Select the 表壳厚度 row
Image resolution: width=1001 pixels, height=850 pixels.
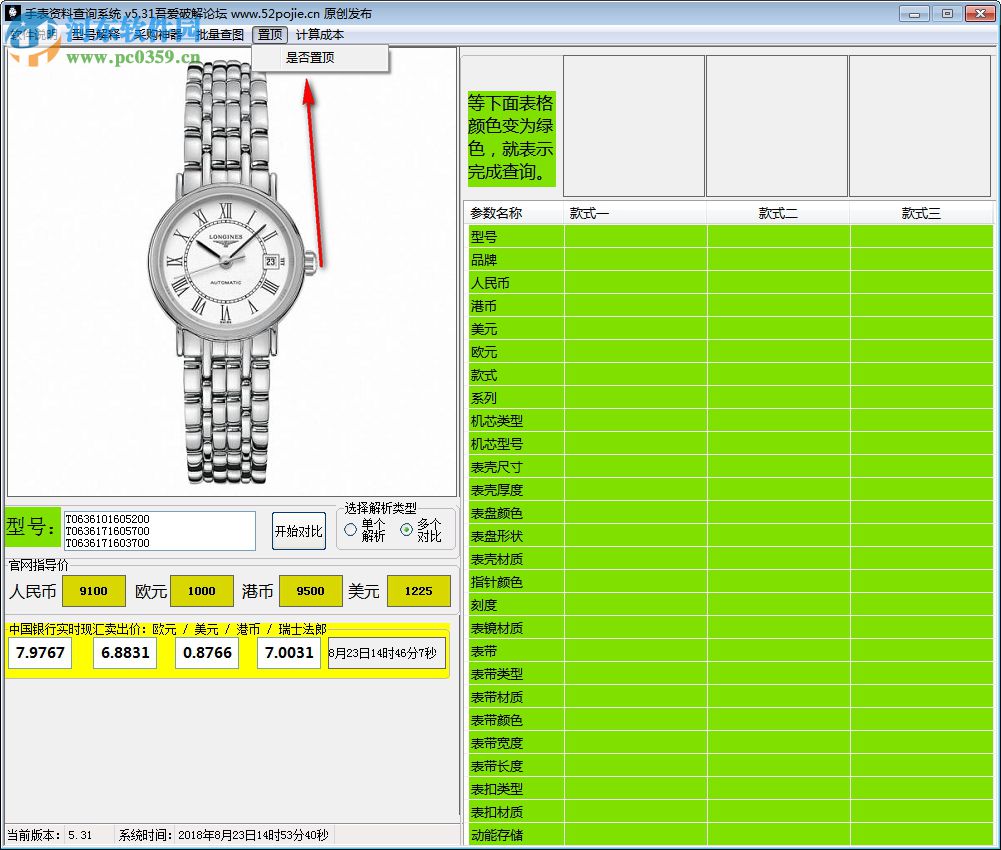(x=731, y=490)
